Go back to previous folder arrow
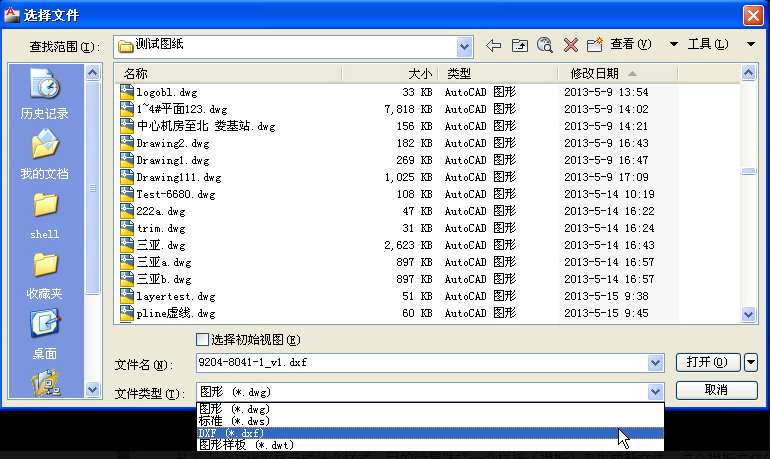The height and width of the screenshot is (459, 770). (x=494, y=46)
